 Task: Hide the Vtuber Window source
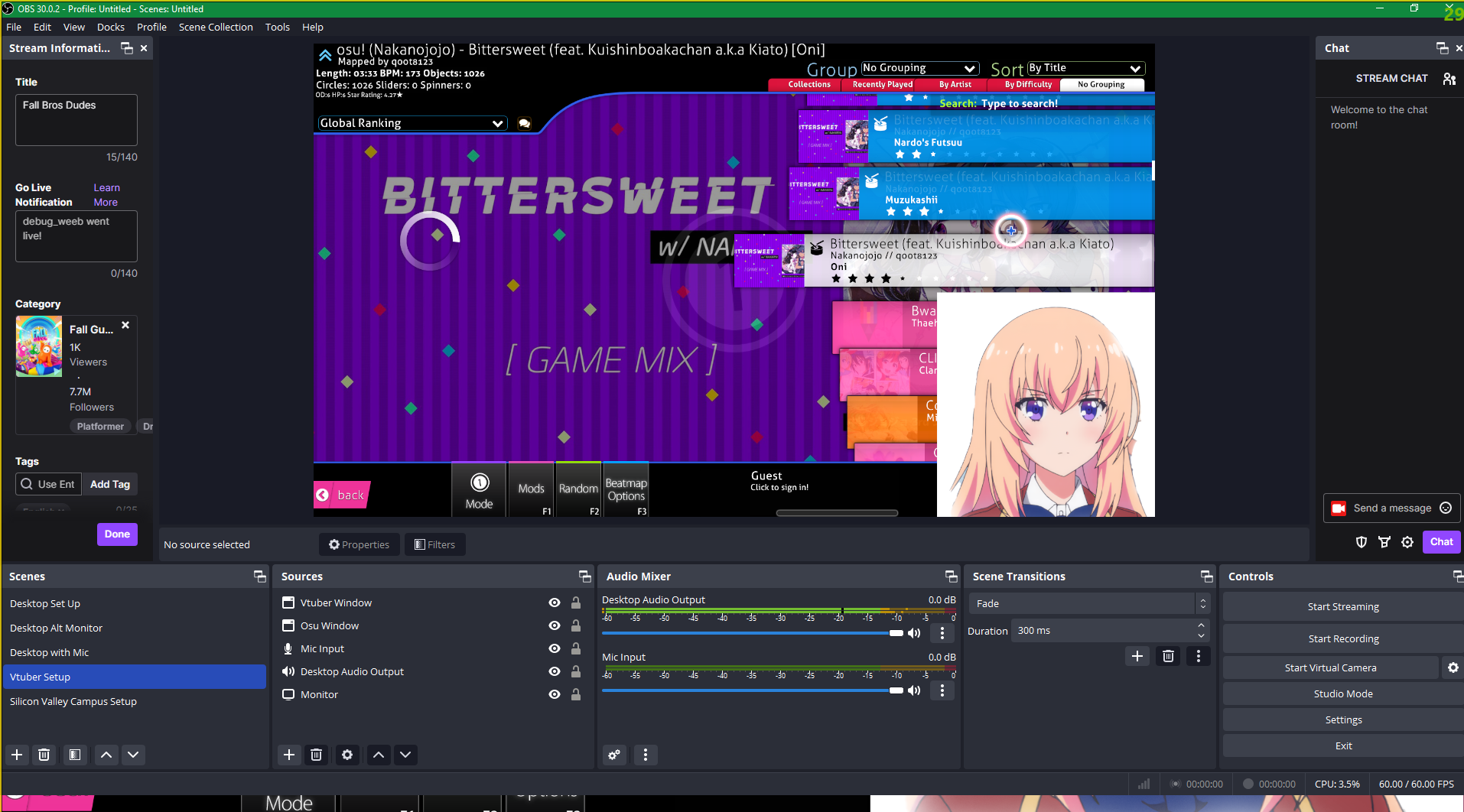555,603
